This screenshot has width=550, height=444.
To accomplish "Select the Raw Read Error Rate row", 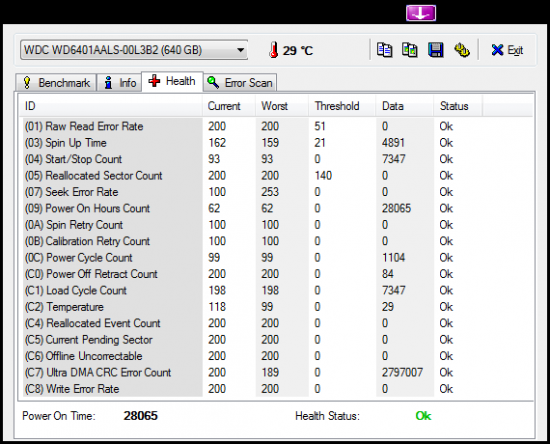I will pos(277,126).
